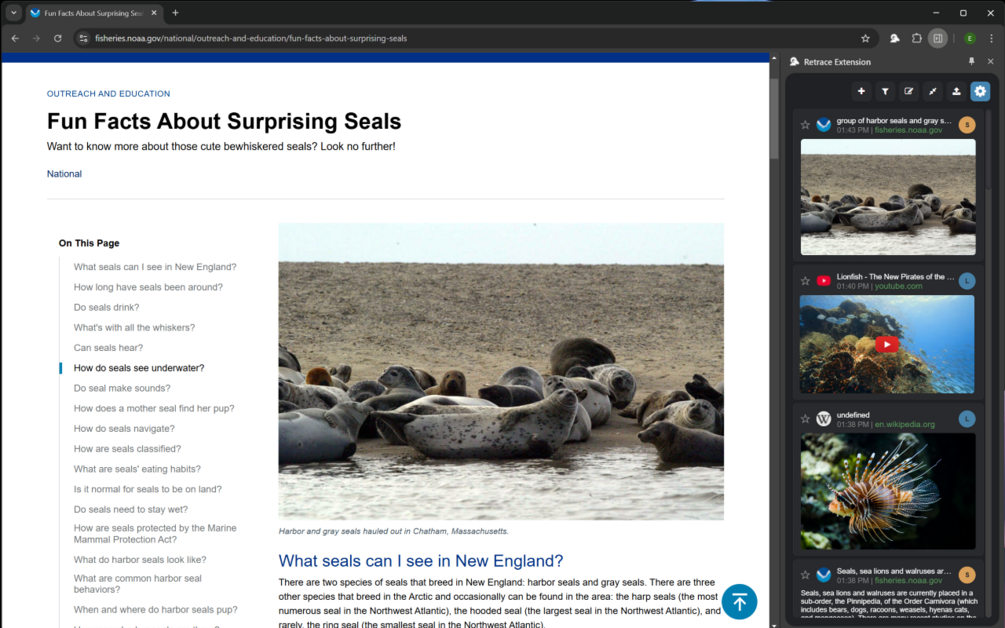Toggle the browser side panel button

pos(938,38)
